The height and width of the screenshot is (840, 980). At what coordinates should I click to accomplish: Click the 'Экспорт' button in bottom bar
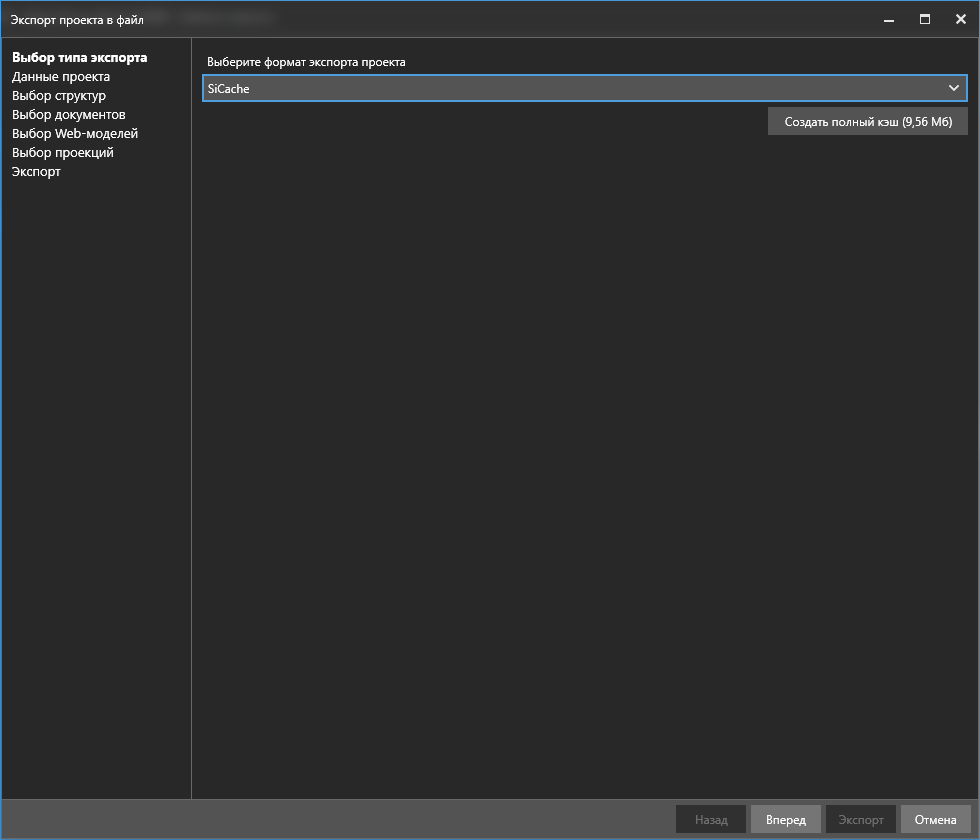click(860, 820)
